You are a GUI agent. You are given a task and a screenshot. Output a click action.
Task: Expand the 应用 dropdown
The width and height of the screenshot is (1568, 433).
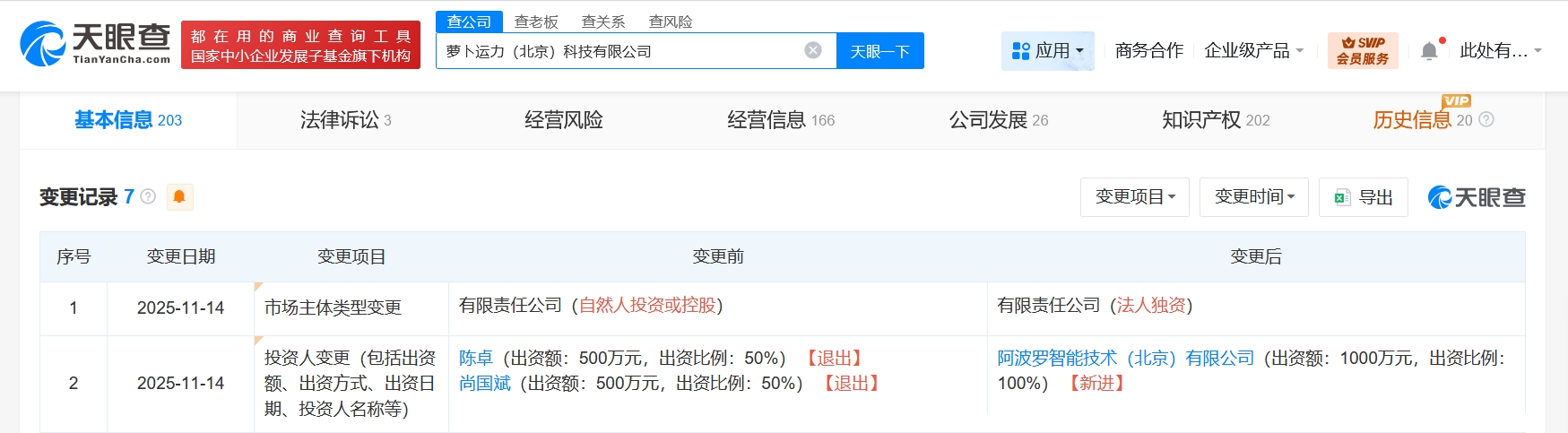(x=1047, y=50)
